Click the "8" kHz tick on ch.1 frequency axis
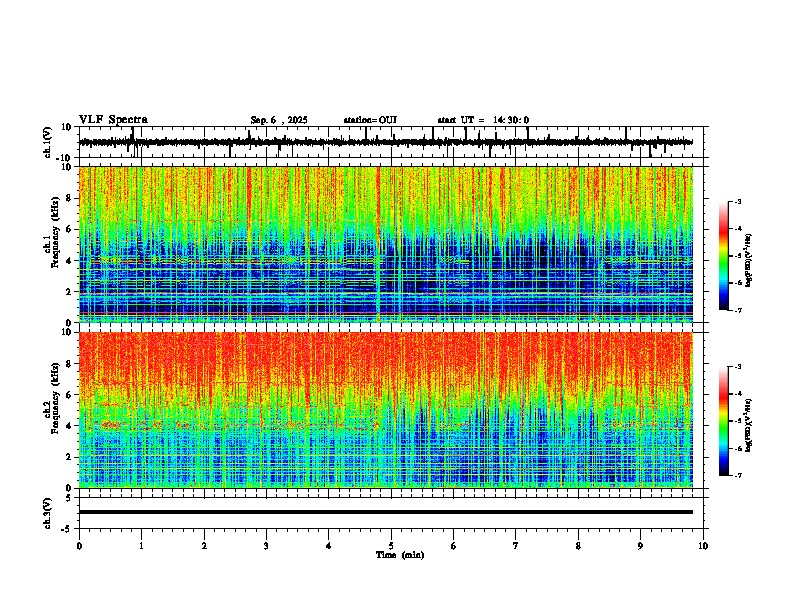 [x=71, y=198]
